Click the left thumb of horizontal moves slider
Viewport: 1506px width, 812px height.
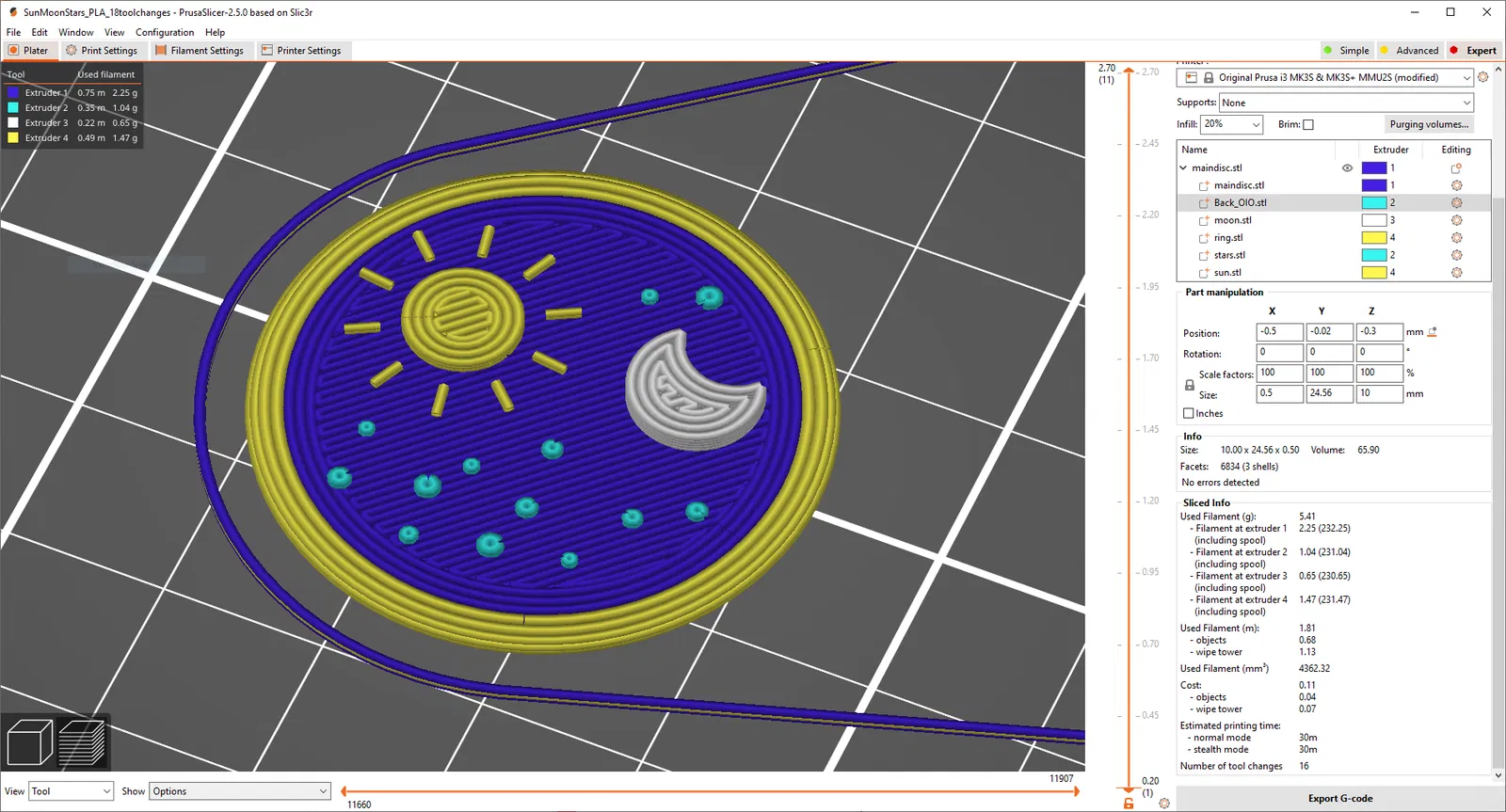344,791
